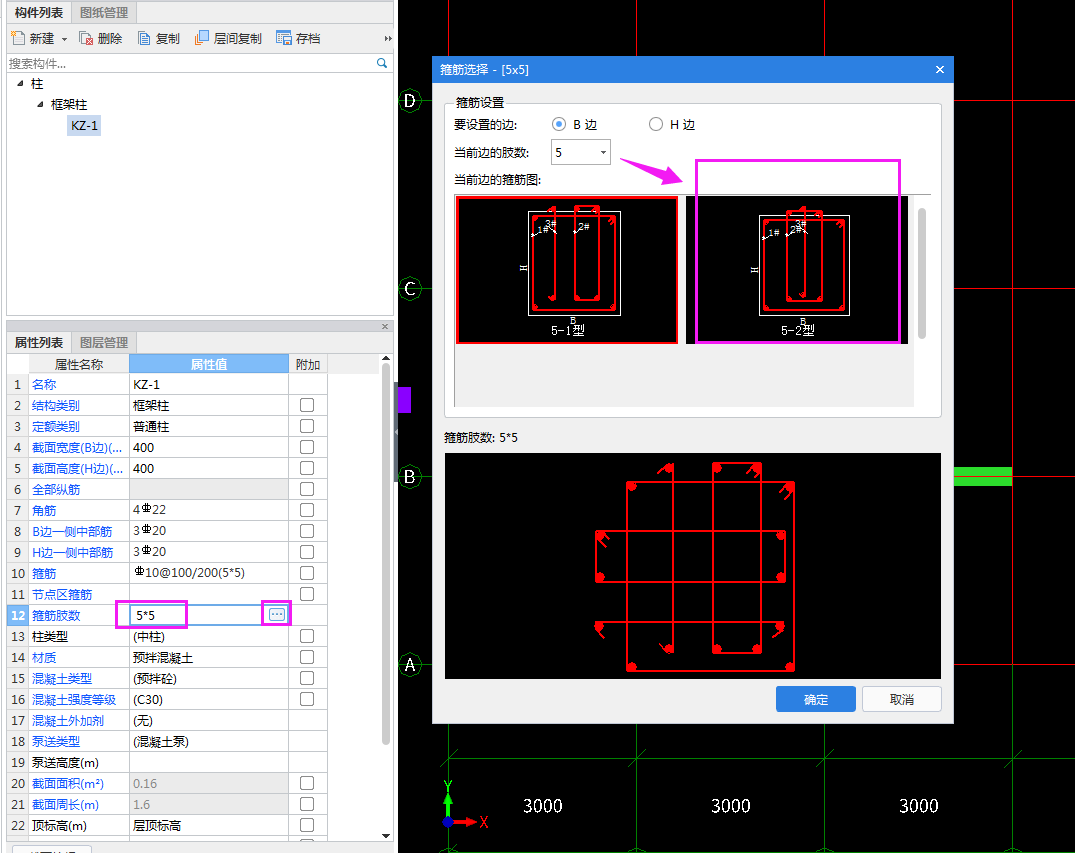Select the B 边 radio button
This screenshot has width=1075, height=853.
click(559, 124)
